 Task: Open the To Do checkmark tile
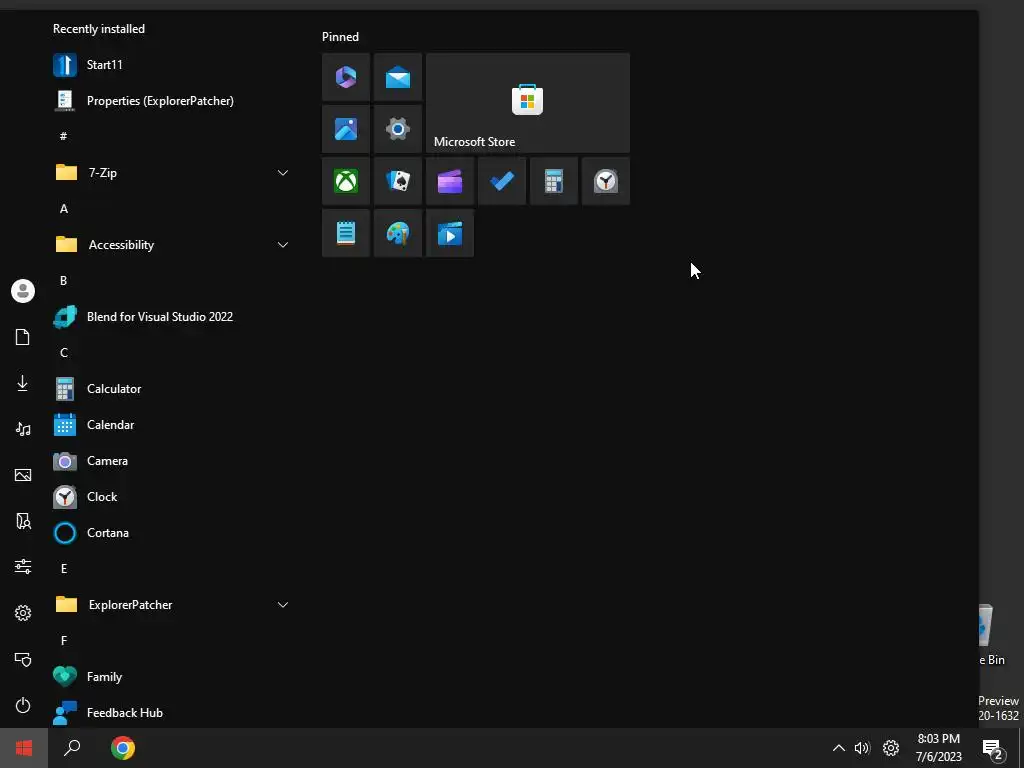tap(502, 181)
